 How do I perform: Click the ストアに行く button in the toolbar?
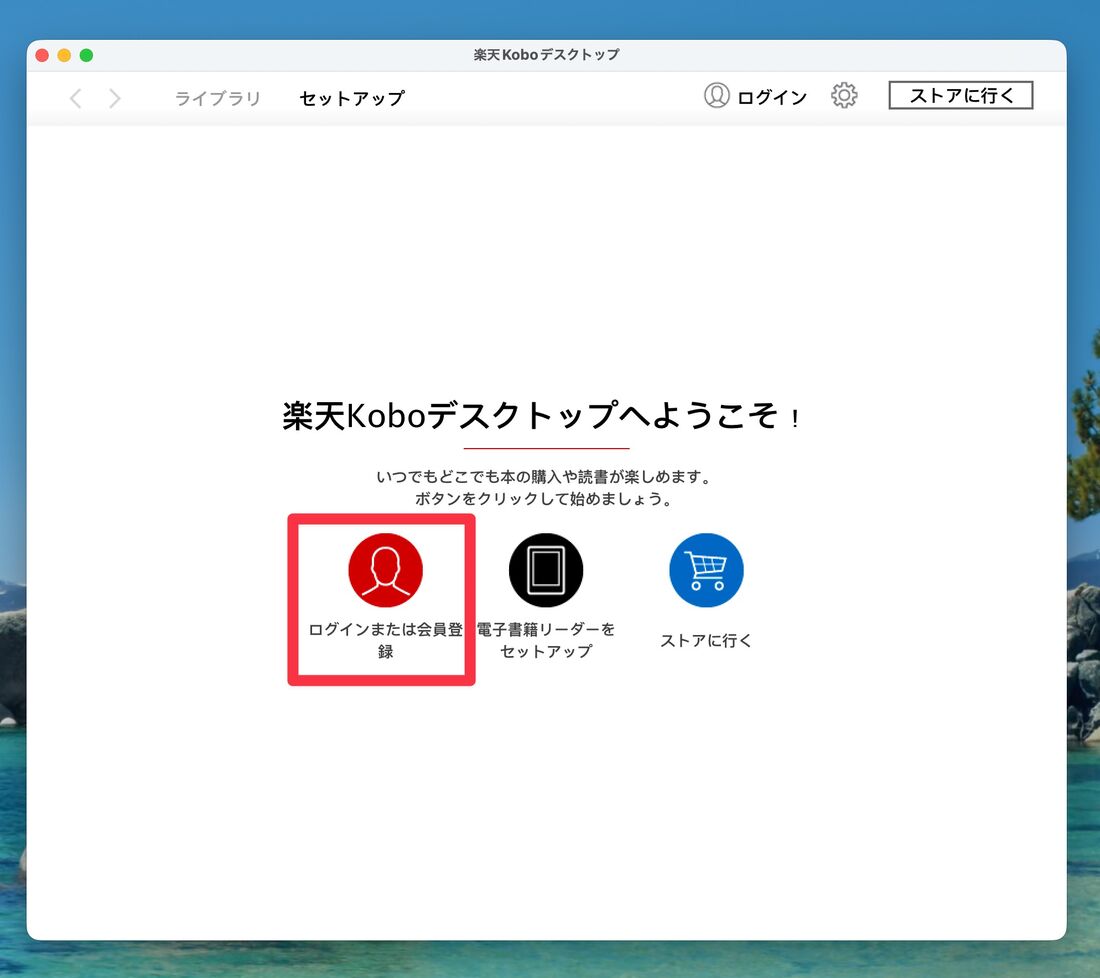click(961, 95)
